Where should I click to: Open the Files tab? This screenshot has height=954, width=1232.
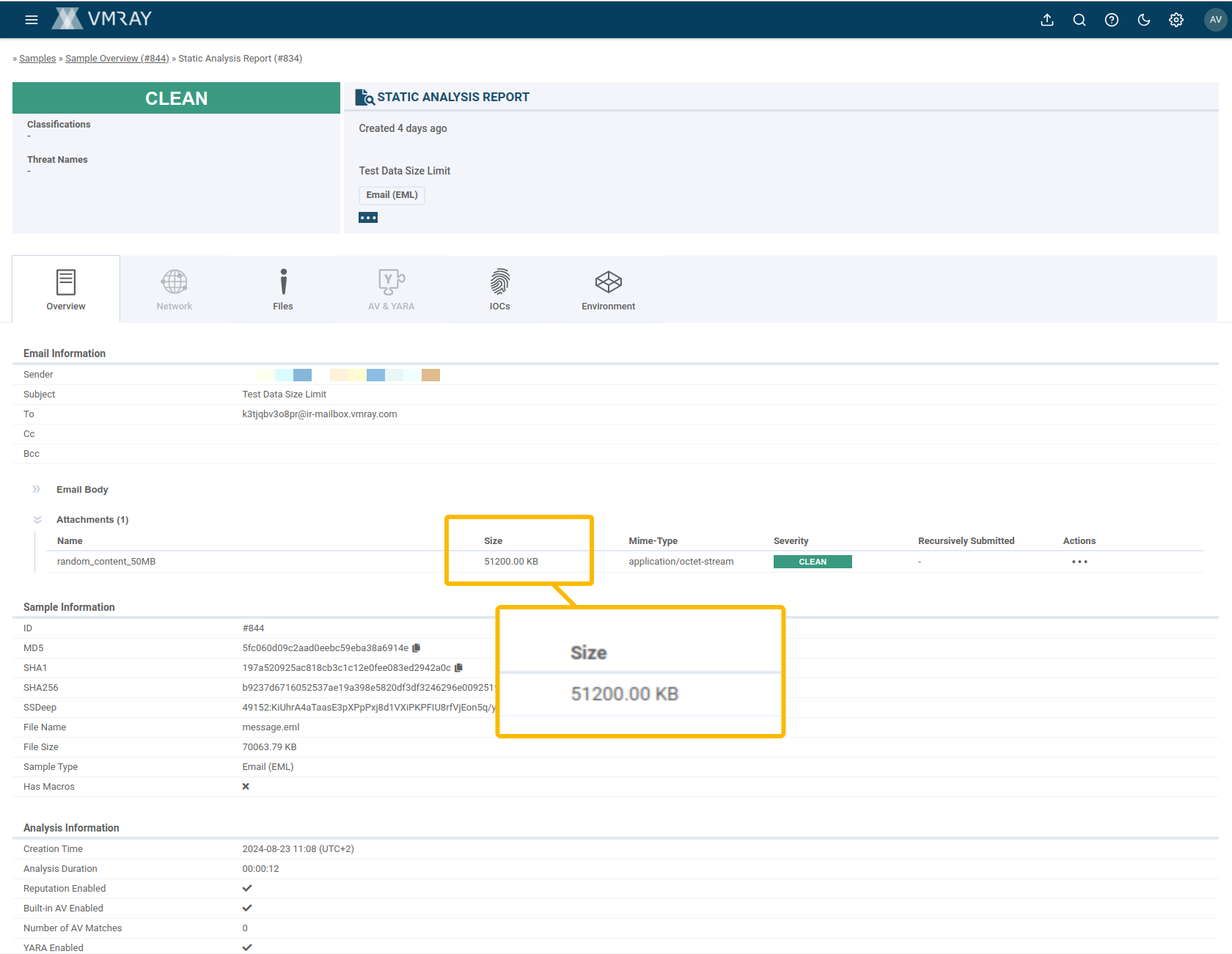(x=283, y=290)
